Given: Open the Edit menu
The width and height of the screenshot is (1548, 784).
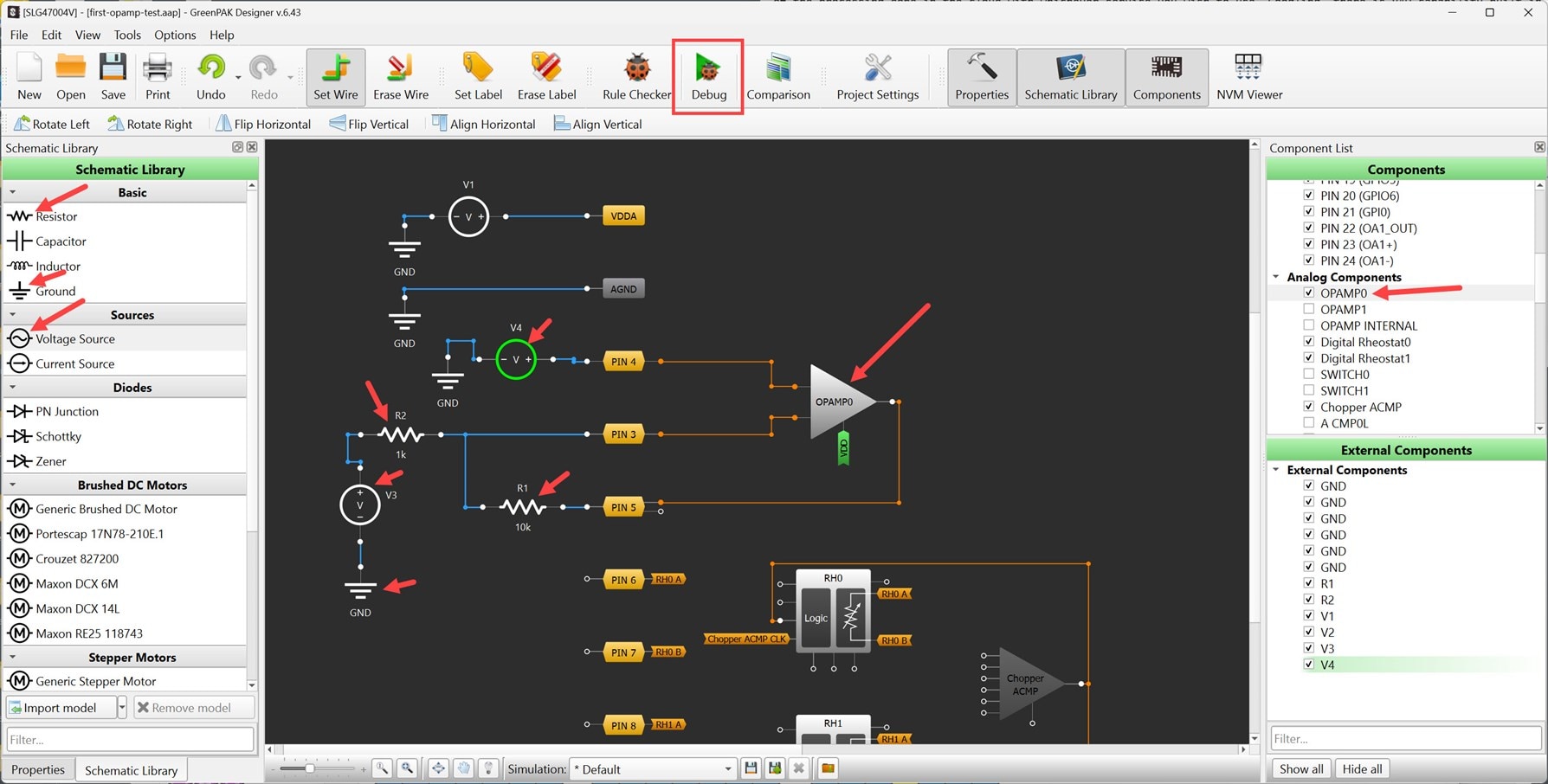Looking at the screenshot, I should (51, 35).
